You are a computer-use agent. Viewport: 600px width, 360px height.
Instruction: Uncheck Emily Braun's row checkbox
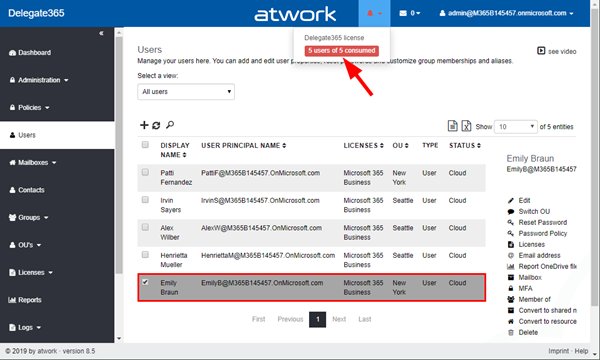(x=145, y=282)
